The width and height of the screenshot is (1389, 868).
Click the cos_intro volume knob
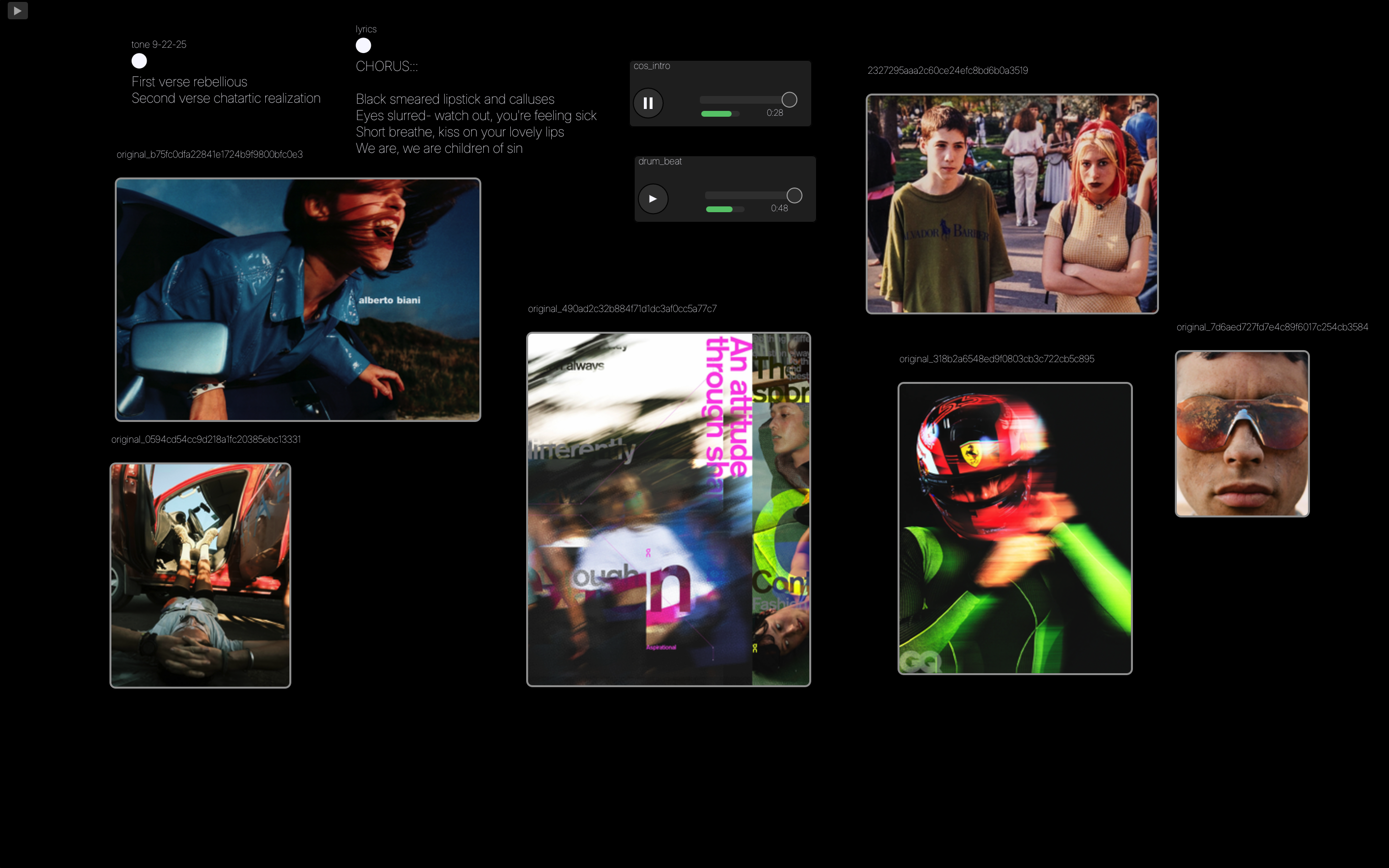789,100
